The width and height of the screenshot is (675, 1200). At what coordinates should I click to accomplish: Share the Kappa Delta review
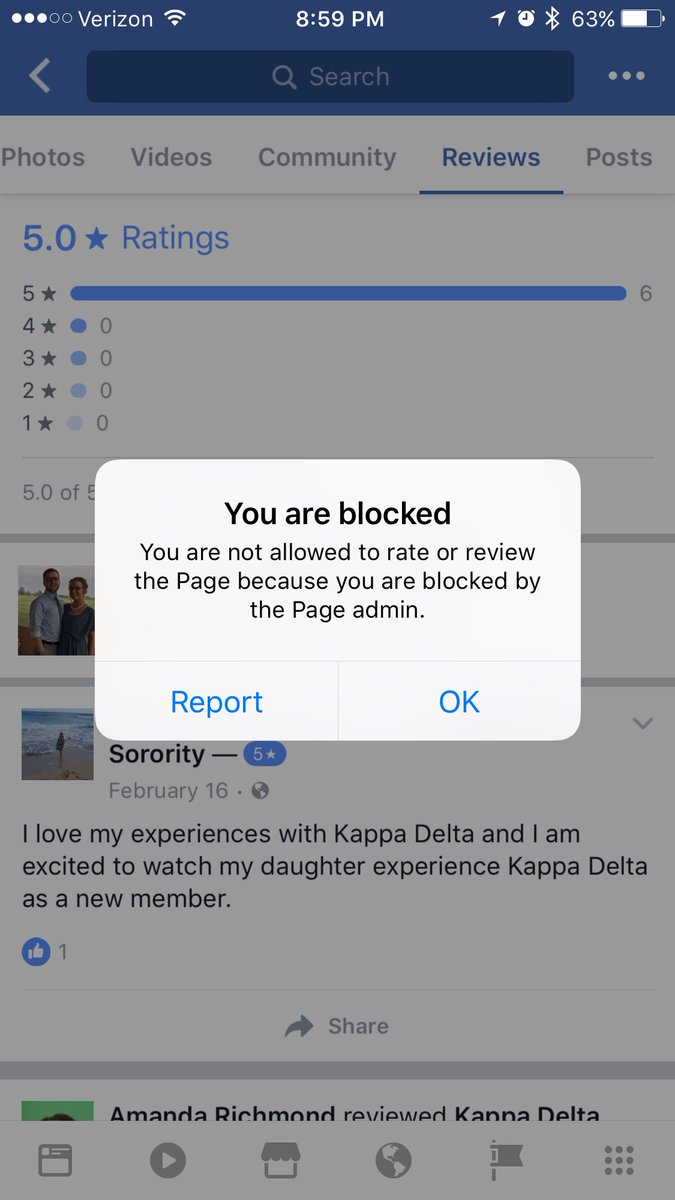click(337, 1026)
